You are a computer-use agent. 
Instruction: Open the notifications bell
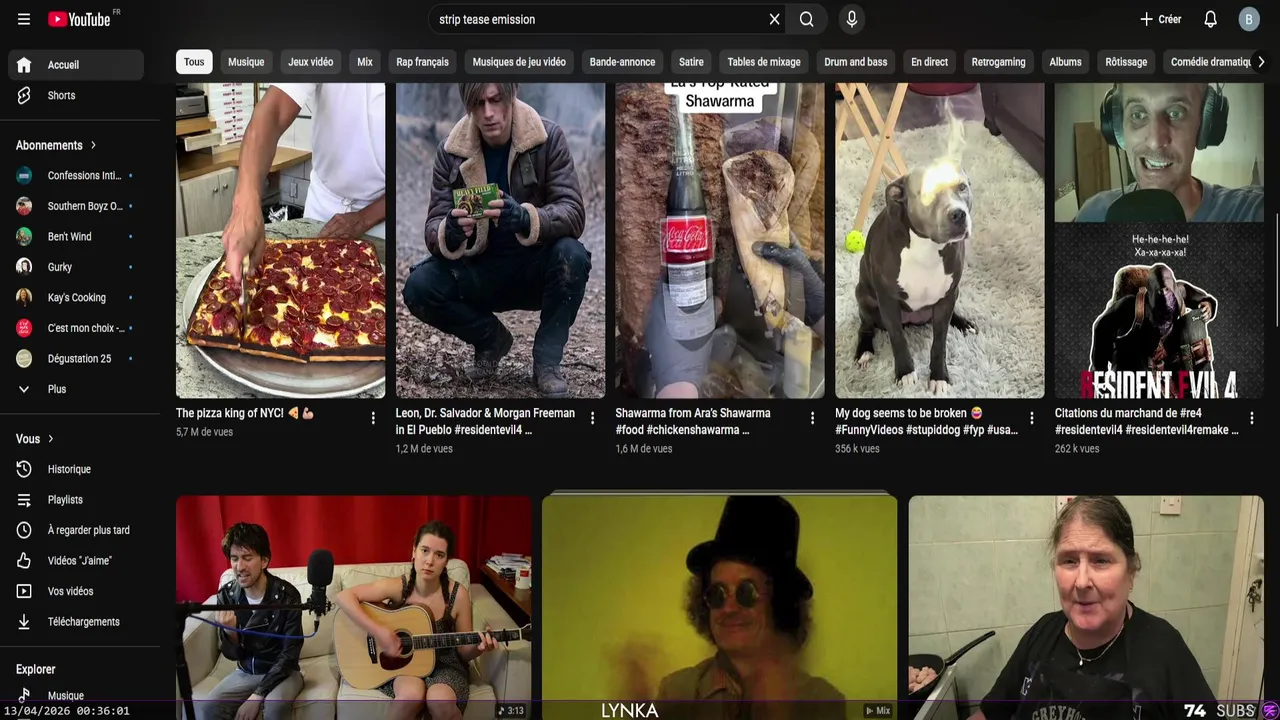(1210, 19)
